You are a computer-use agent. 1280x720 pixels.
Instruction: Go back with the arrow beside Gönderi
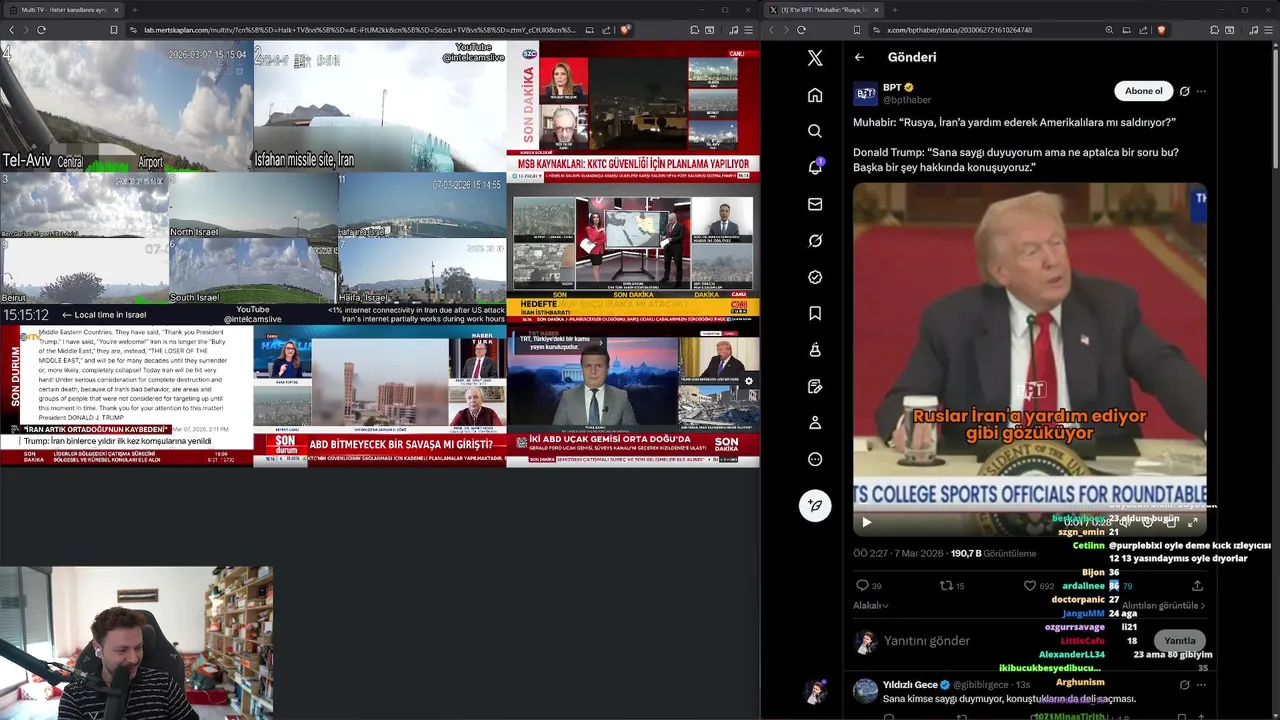859,57
